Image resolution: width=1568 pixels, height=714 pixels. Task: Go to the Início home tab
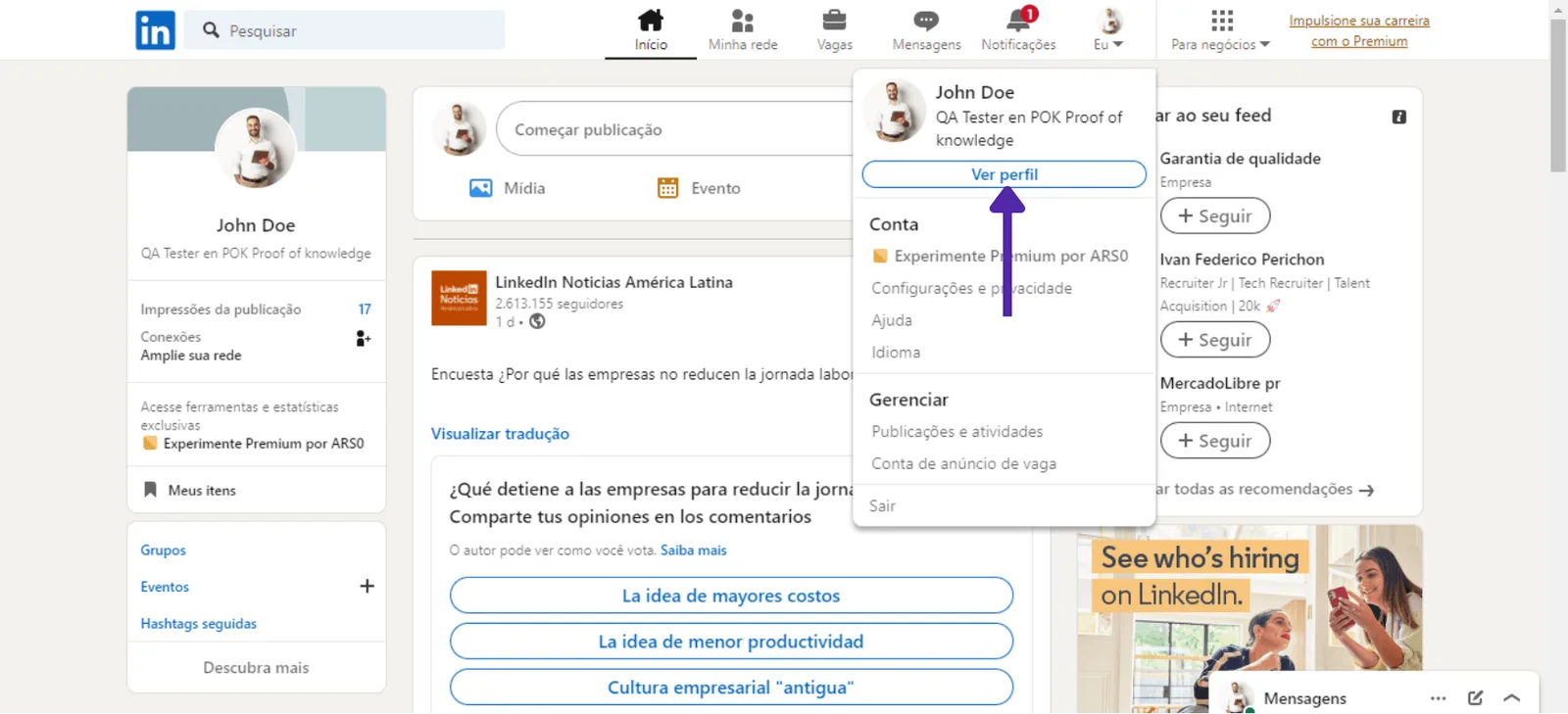tap(651, 30)
